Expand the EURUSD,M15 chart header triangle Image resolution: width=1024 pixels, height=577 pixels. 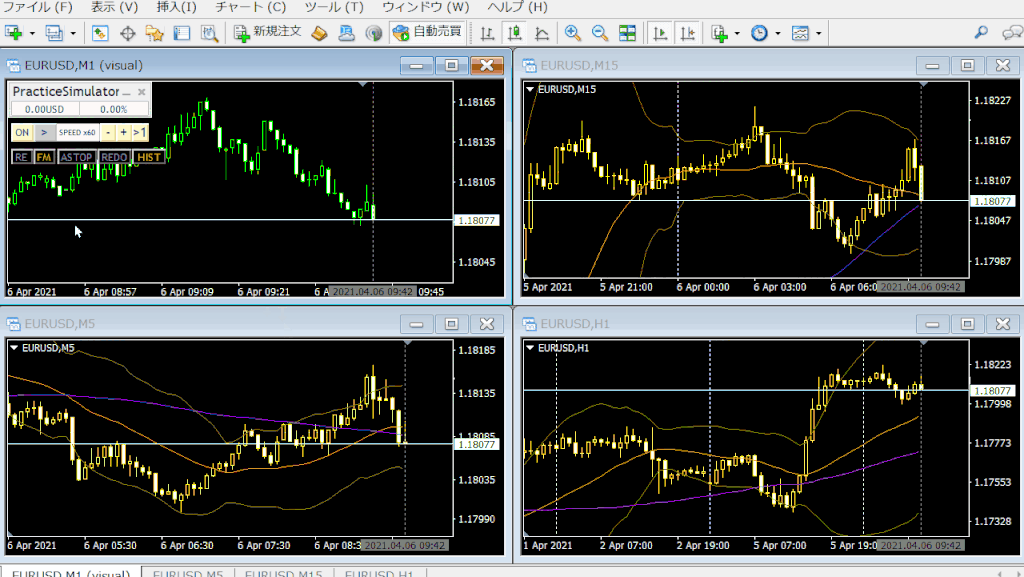tap(530, 89)
